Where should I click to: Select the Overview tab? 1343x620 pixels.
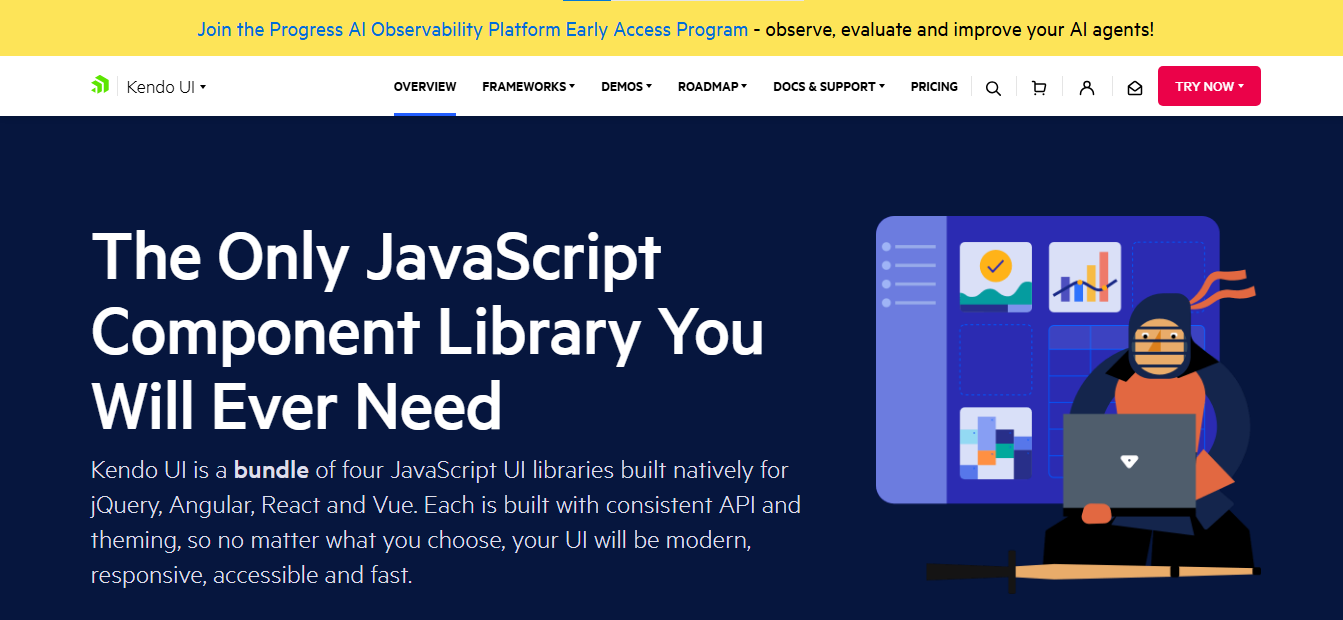(425, 87)
